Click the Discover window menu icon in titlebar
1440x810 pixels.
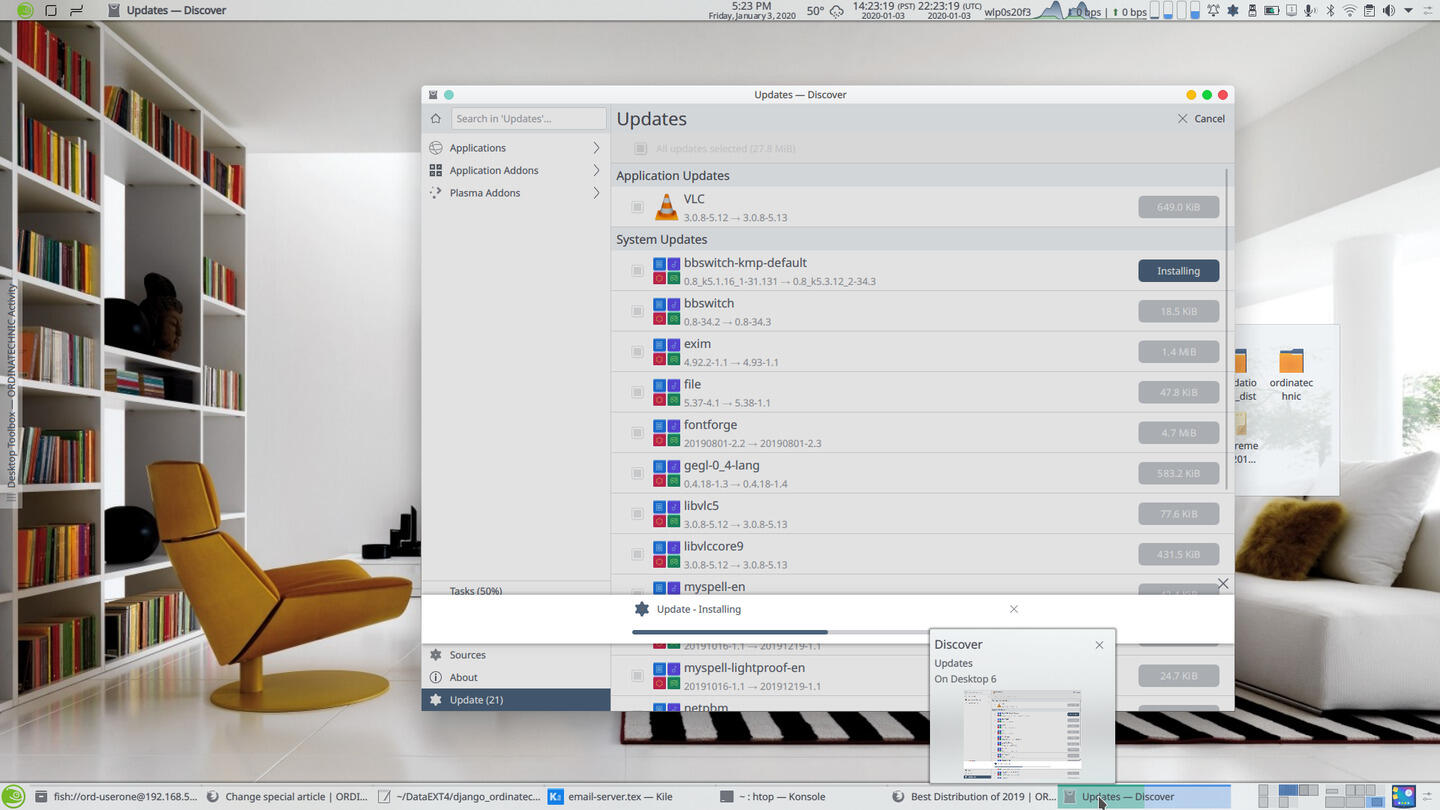click(433, 95)
